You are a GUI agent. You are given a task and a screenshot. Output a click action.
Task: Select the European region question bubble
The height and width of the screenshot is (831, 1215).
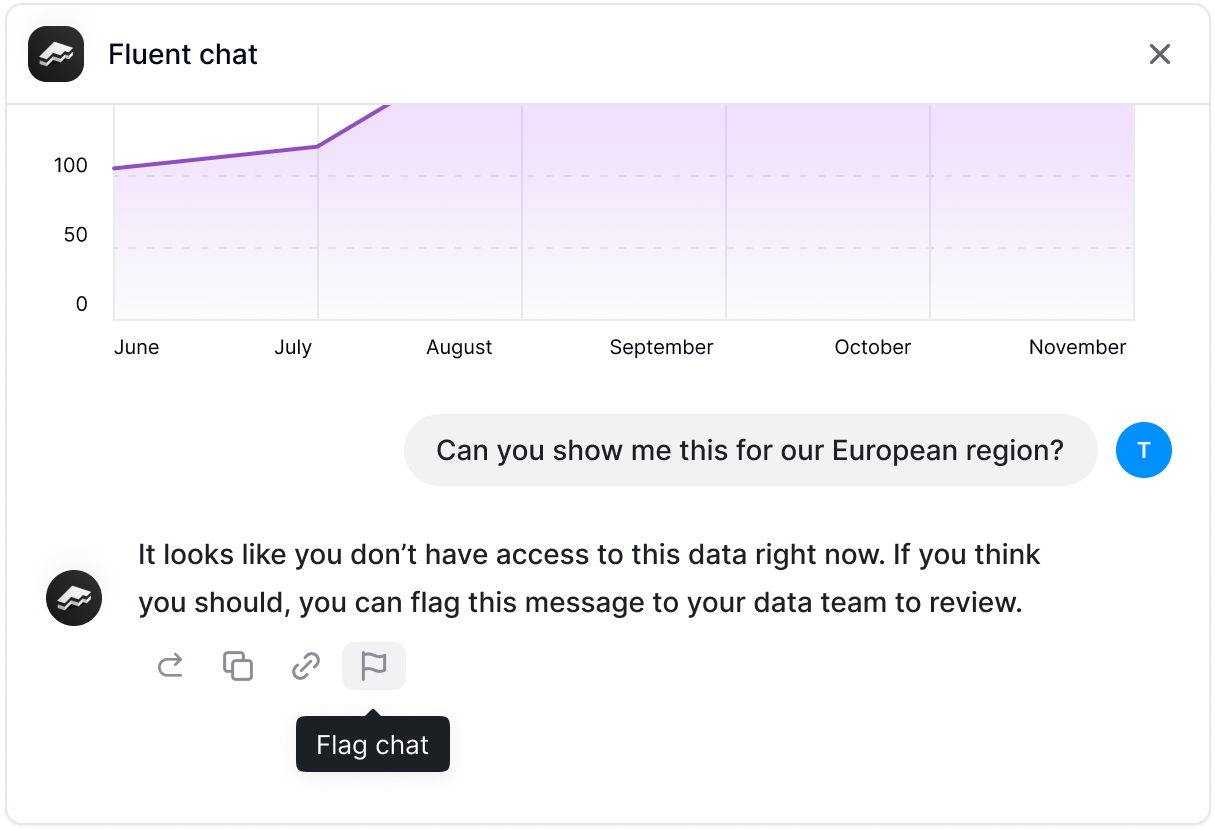[750, 450]
